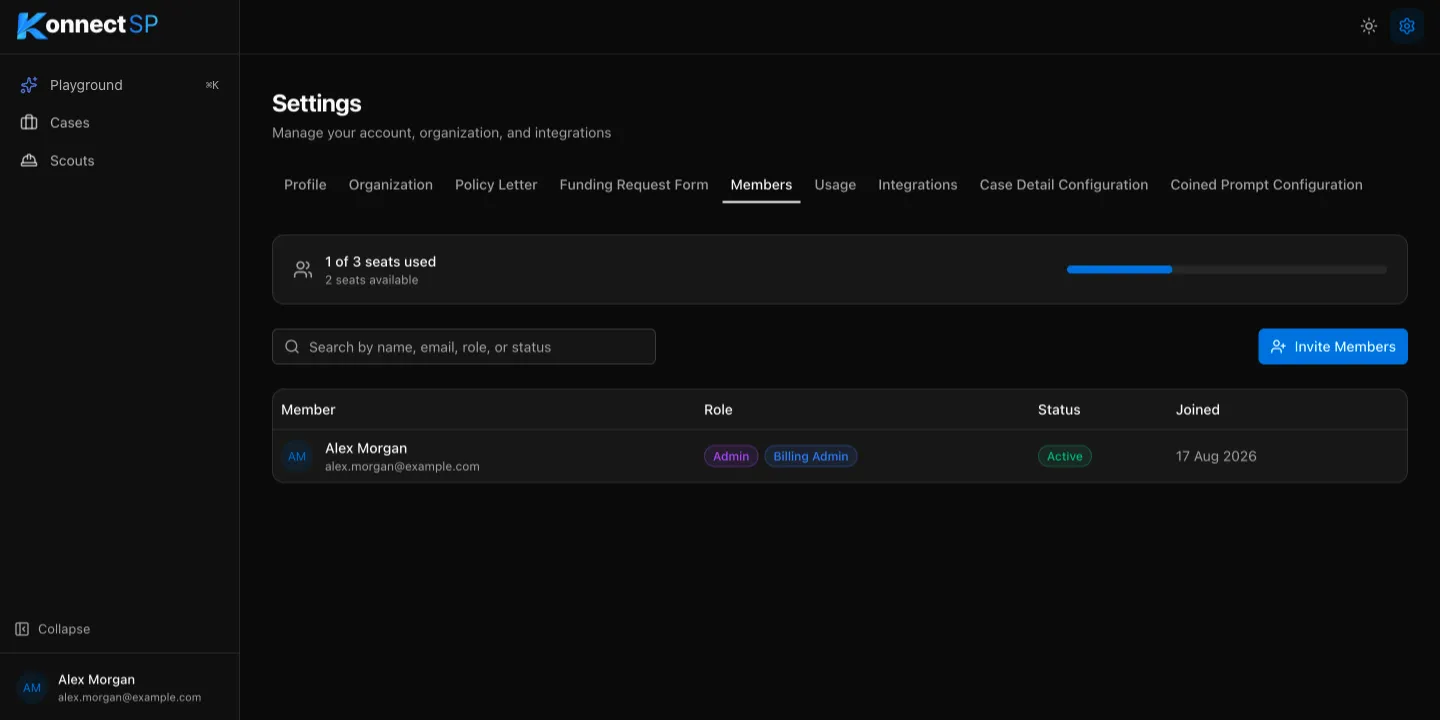Click the Scouts hat icon

29,161
